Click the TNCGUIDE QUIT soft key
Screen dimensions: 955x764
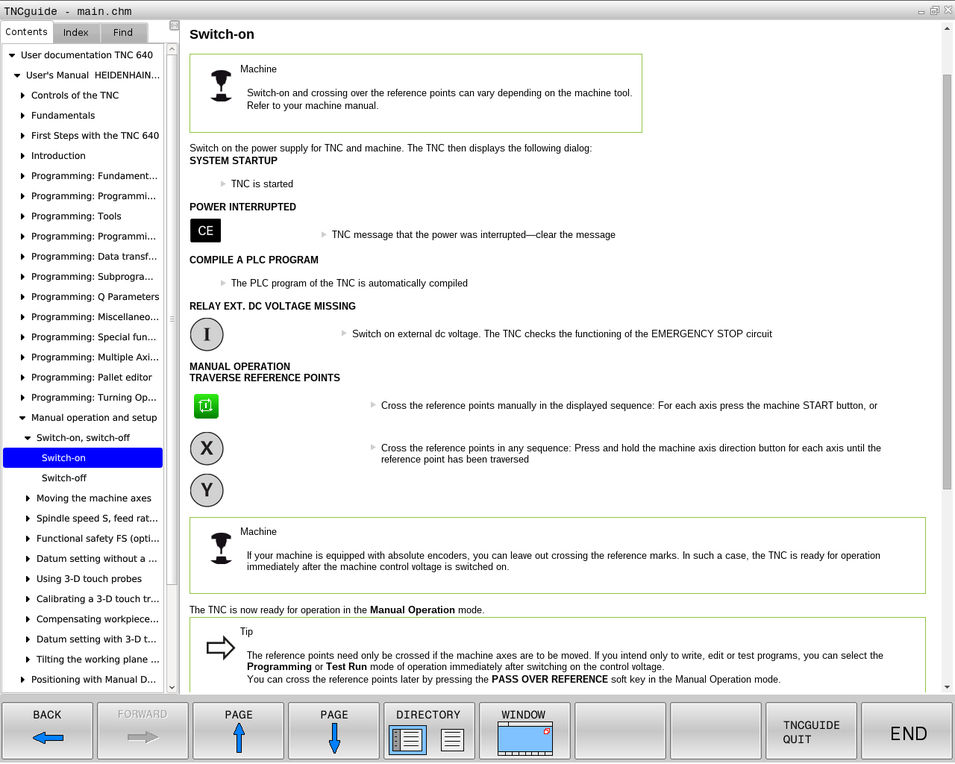coord(811,730)
